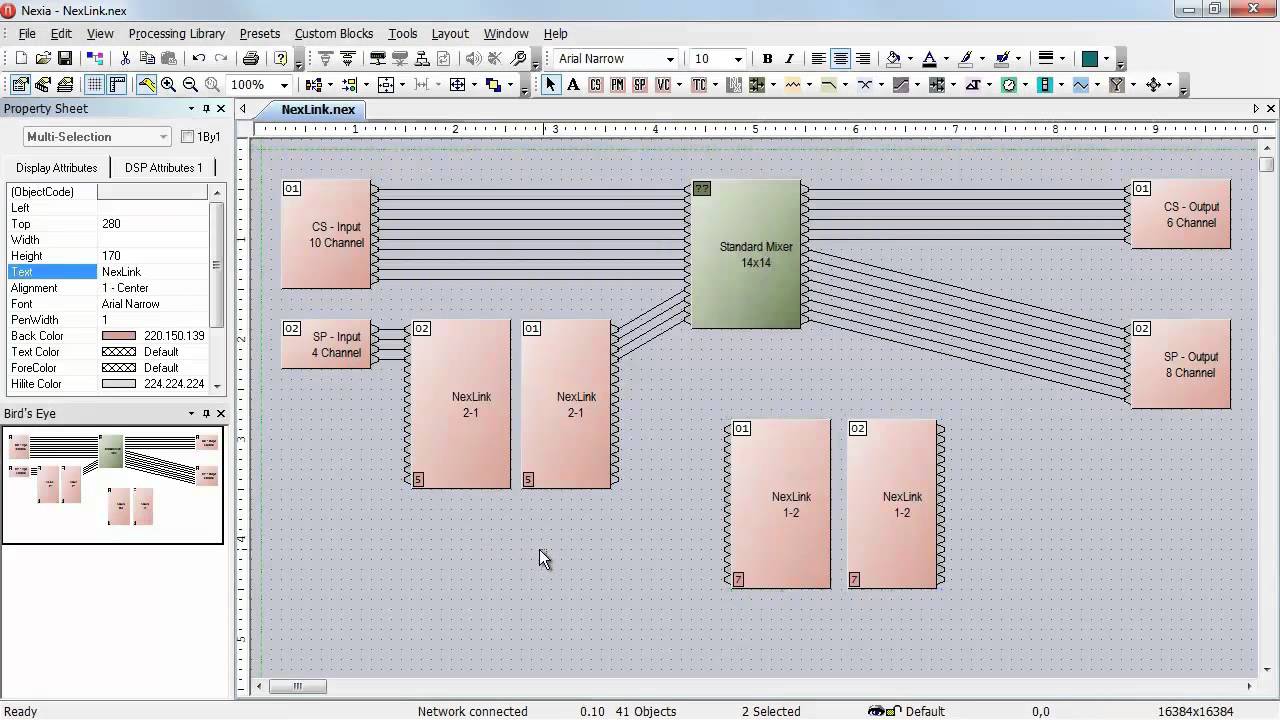Viewport: 1280px width, 720px height.
Task: Toggle the 1By1 checkbox
Action: coord(187,137)
